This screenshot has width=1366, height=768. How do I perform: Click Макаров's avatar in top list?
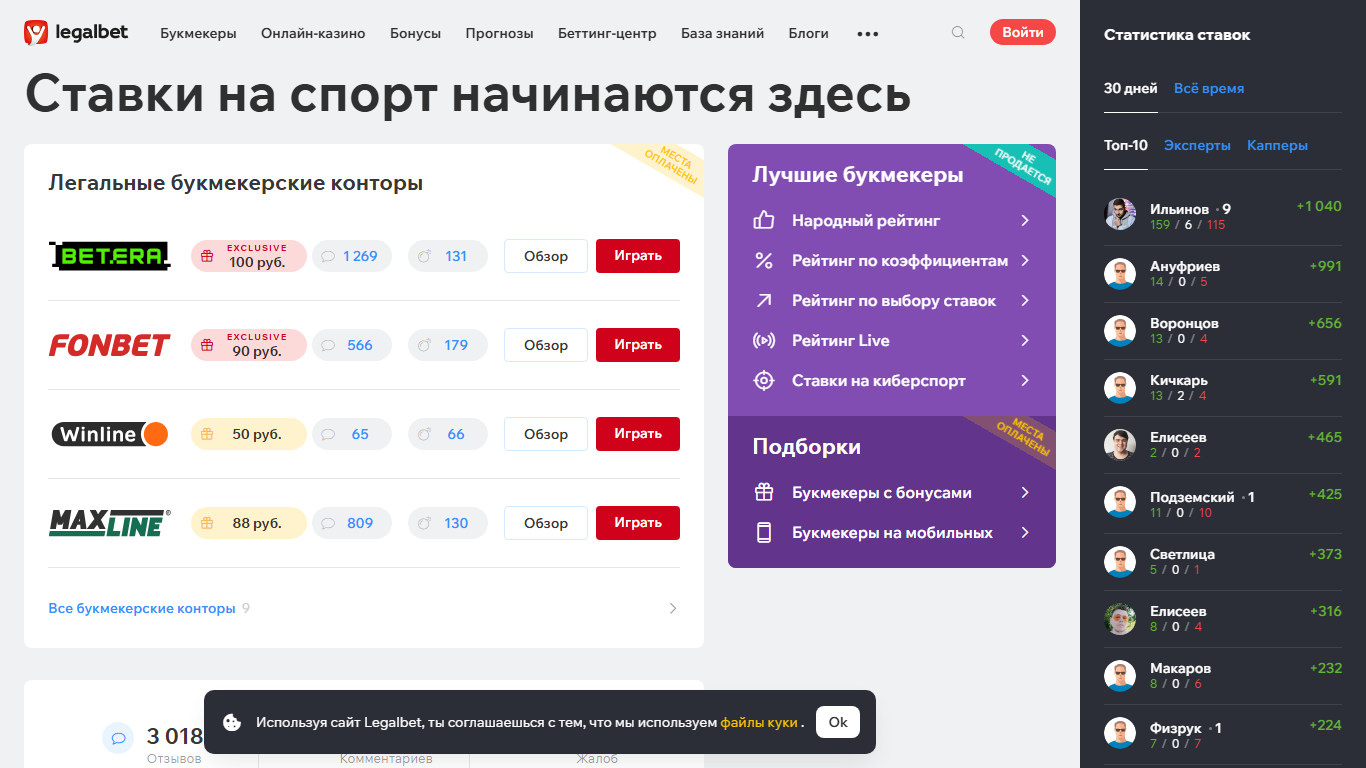[x=1120, y=676]
